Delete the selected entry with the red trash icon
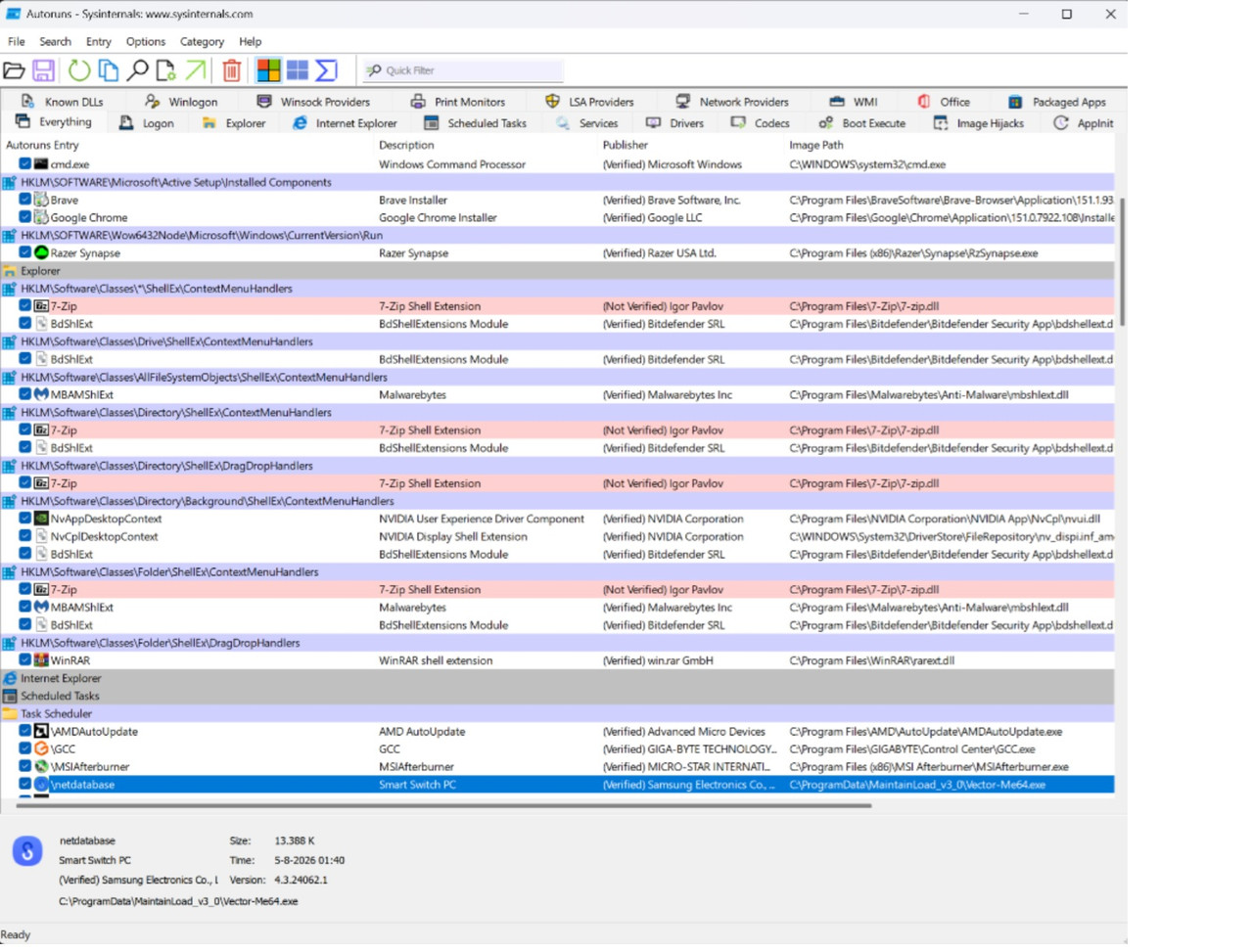The height and width of the screenshot is (952, 1253). (232, 70)
